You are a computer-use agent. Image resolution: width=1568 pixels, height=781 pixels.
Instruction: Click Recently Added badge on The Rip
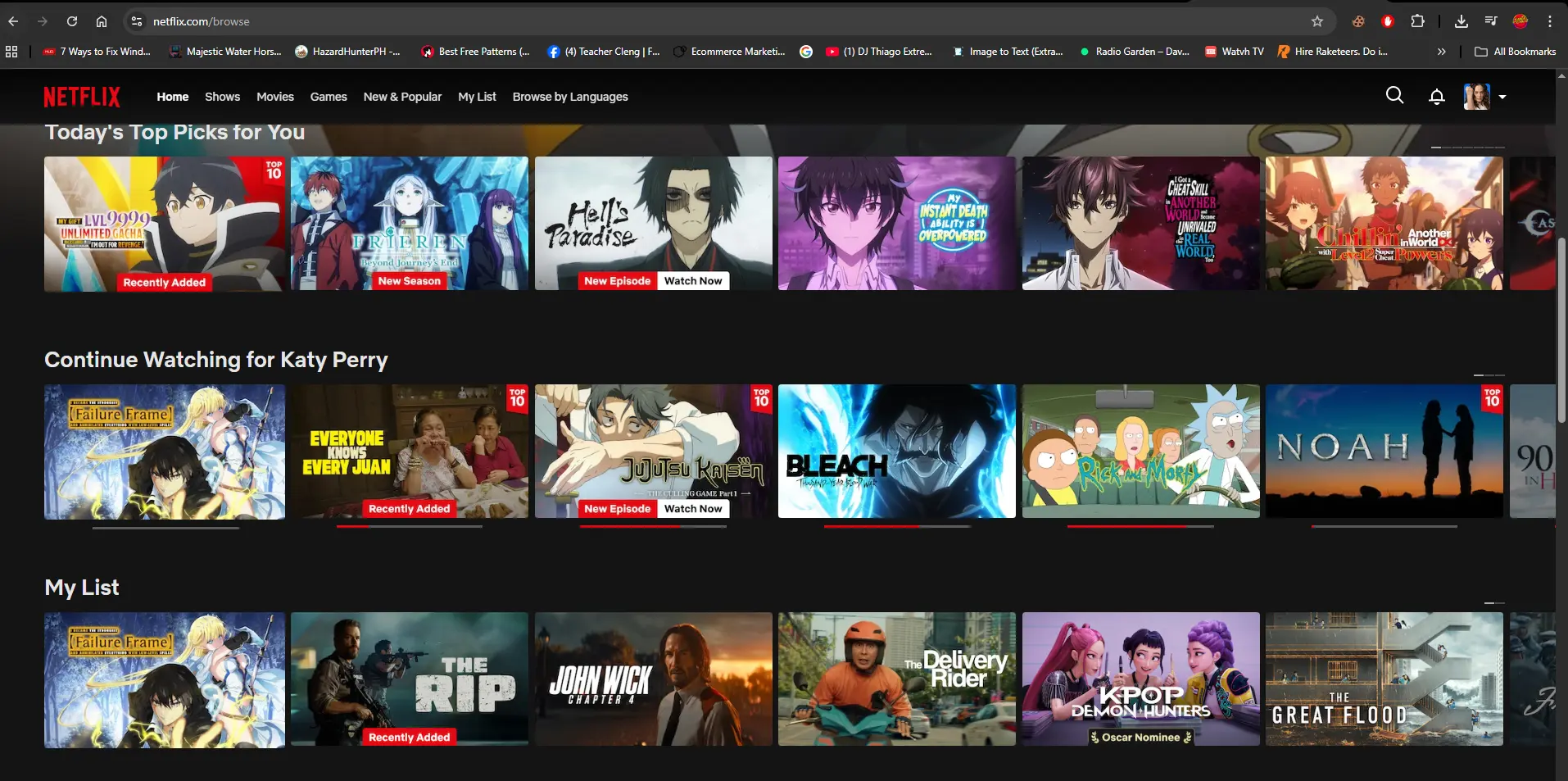(x=410, y=738)
